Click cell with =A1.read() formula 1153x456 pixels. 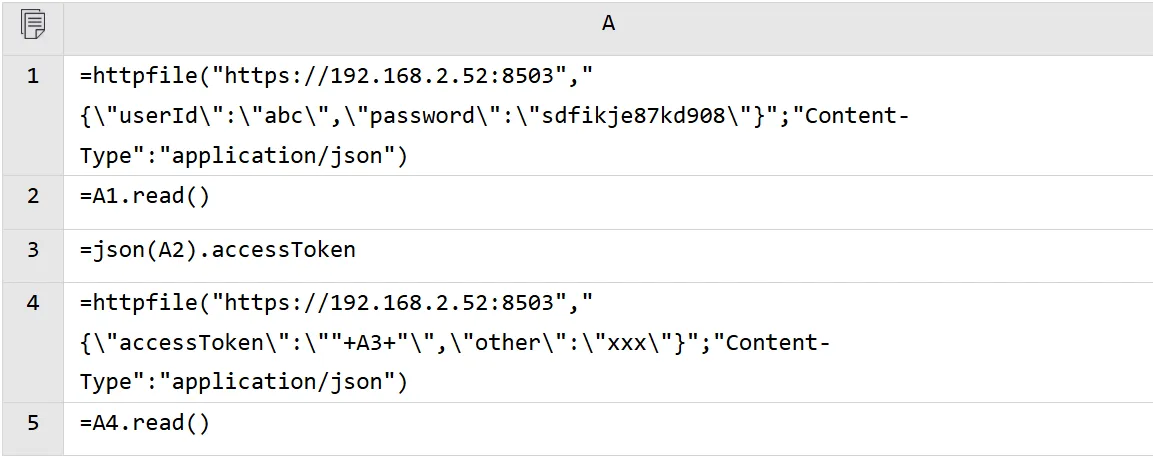tap(608, 202)
